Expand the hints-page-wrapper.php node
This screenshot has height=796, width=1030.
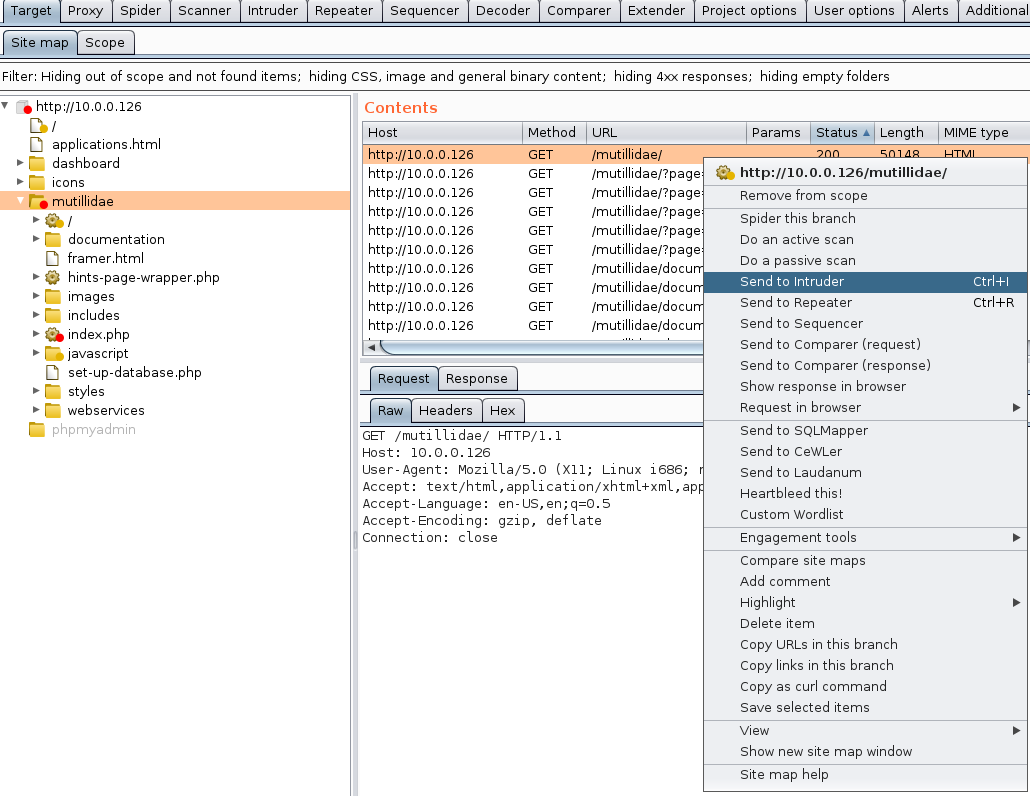coord(36,276)
